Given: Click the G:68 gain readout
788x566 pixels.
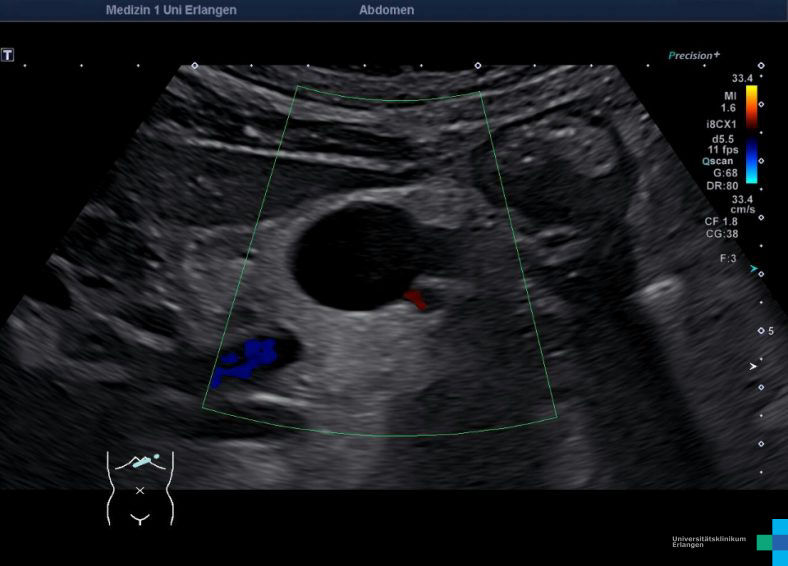Looking at the screenshot, I should [x=725, y=173].
